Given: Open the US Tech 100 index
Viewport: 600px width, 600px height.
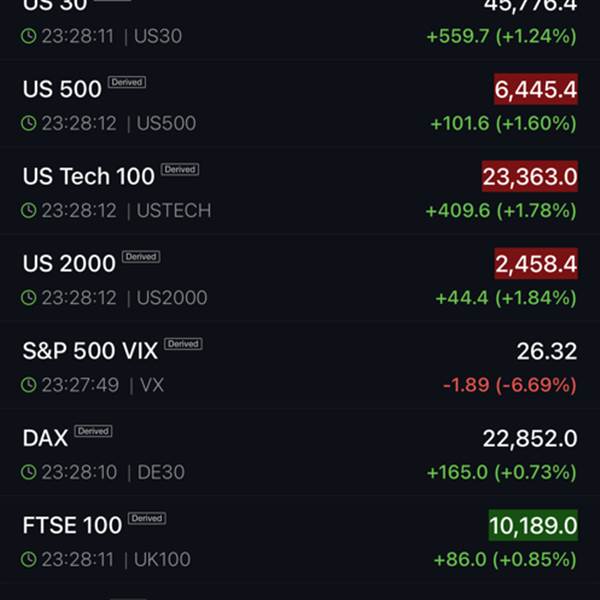Looking at the screenshot, I should tap(88, 176).
